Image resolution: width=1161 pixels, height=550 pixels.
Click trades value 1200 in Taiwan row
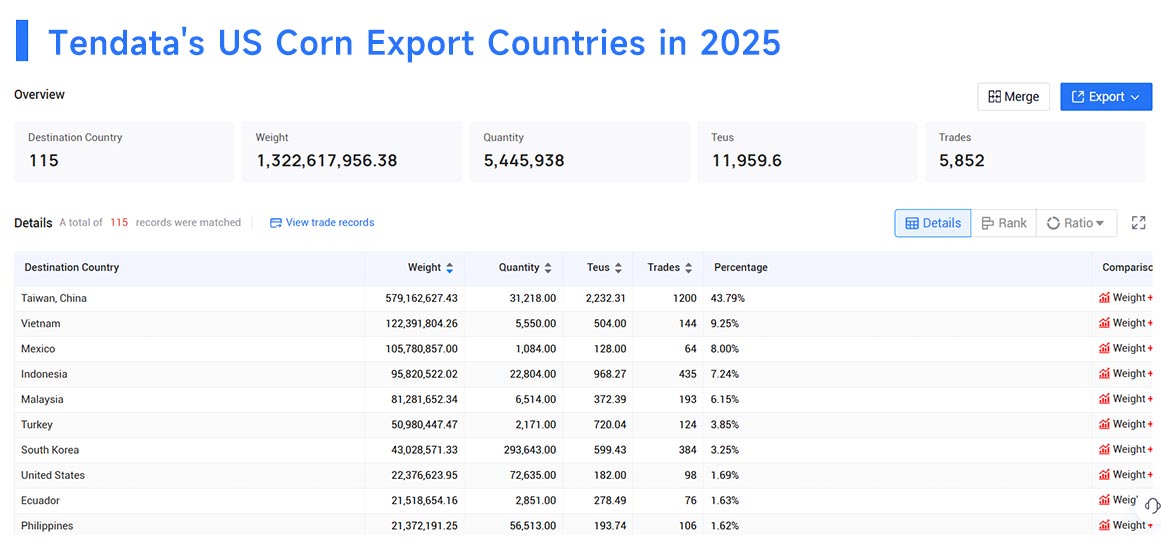(685, 298)
